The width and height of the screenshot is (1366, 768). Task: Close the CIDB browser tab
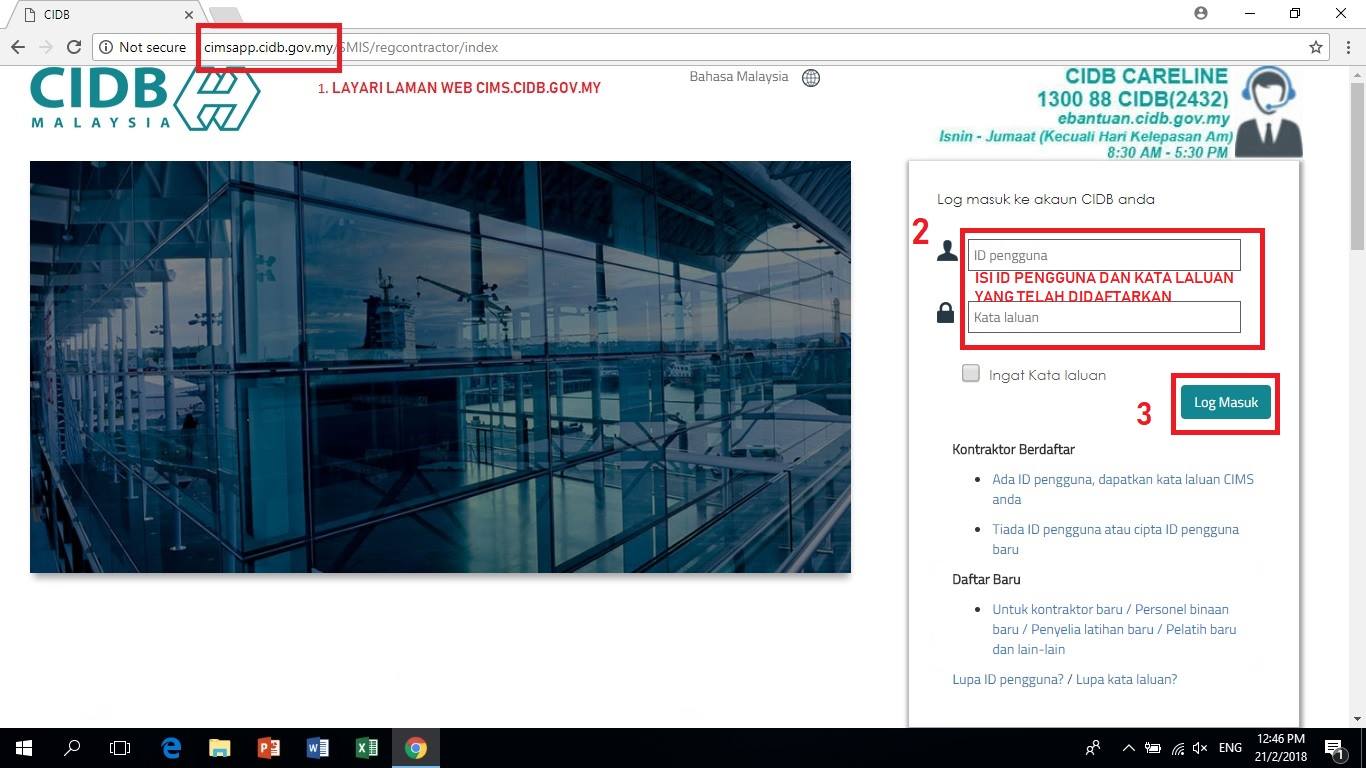pos(188,15)
